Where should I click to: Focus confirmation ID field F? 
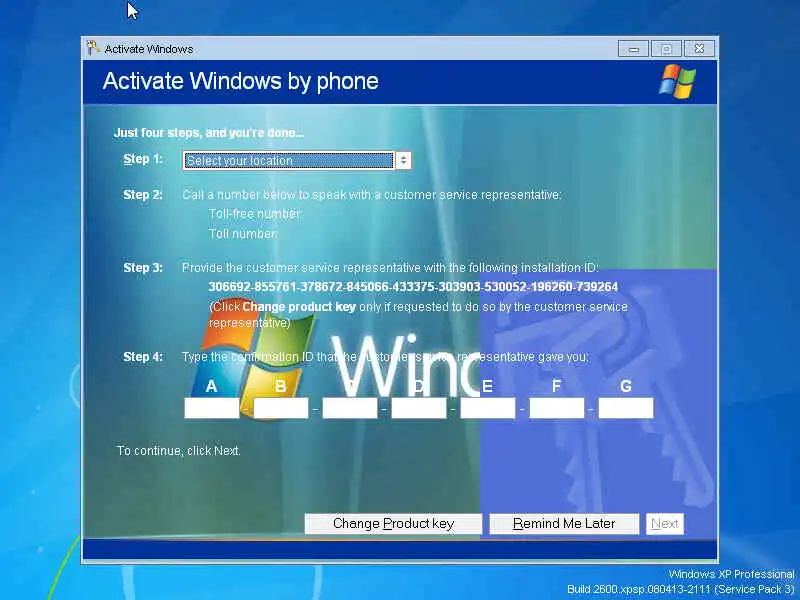[557, 408]
